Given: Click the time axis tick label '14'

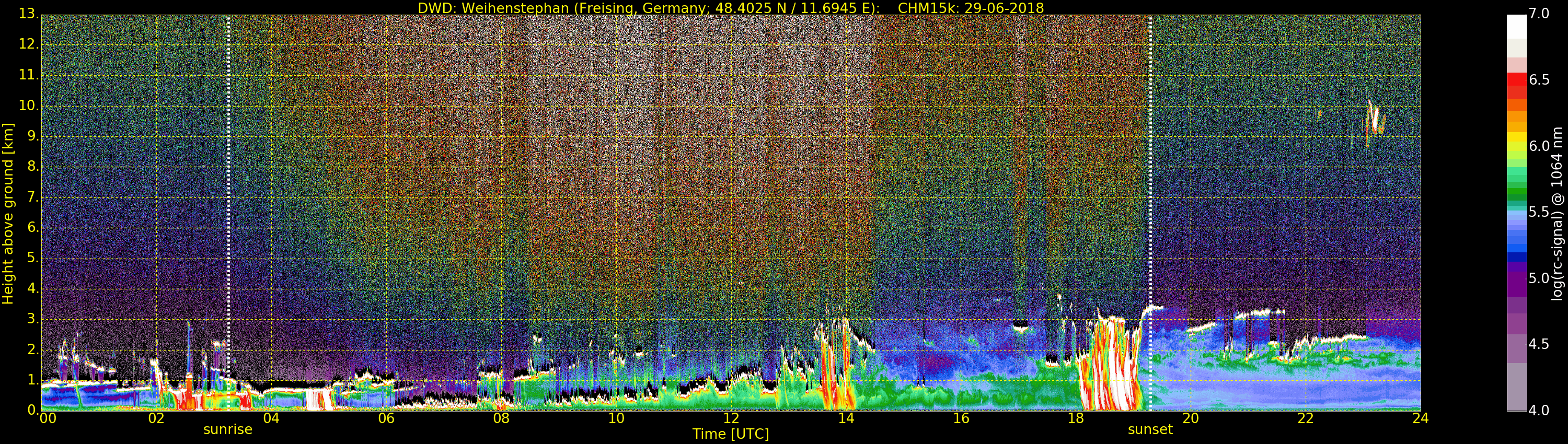Looking at the screenshot, I should 846,418.
